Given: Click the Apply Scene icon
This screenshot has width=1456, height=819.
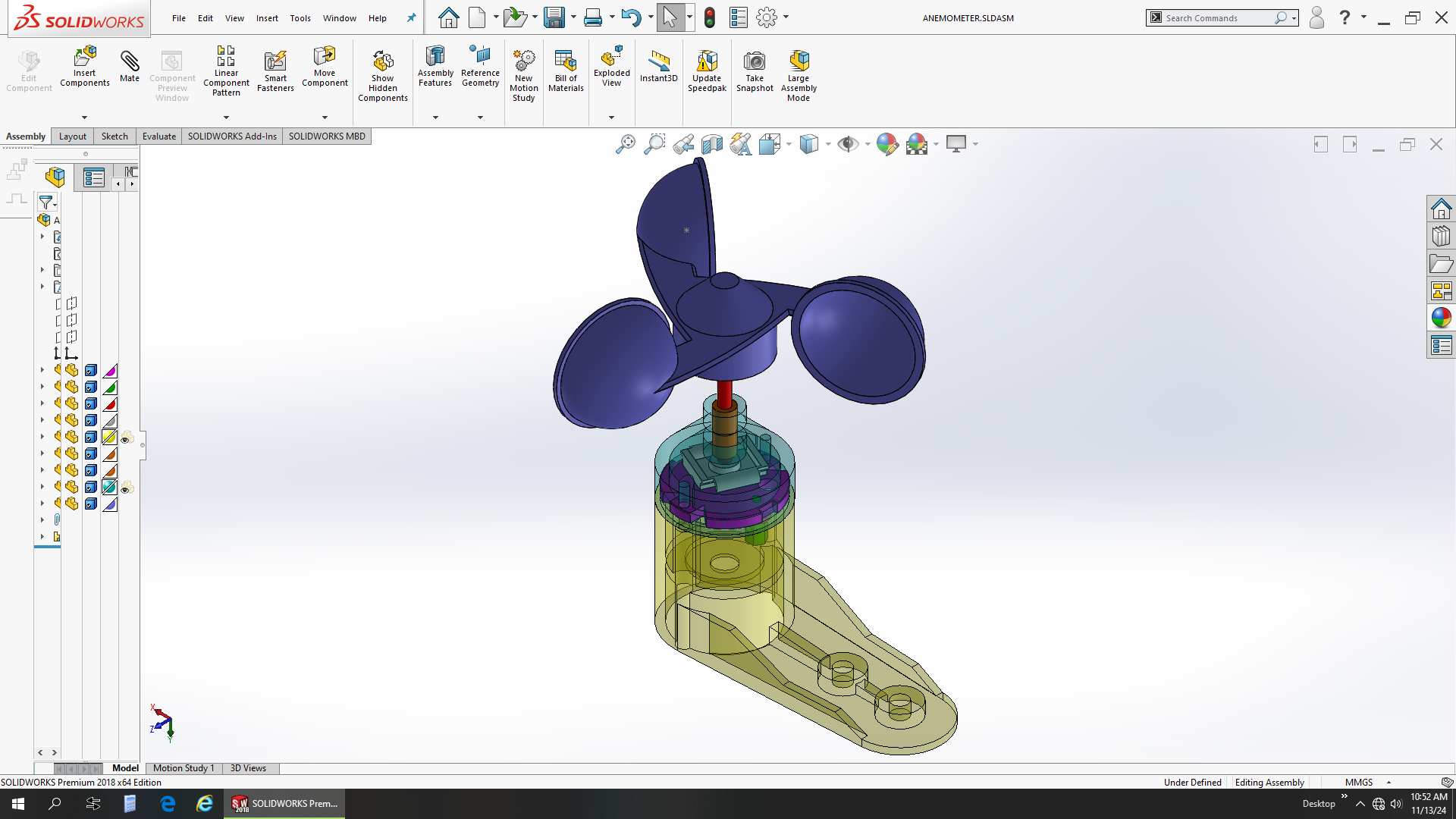Looking at the screenshot, I should point(917,144).
